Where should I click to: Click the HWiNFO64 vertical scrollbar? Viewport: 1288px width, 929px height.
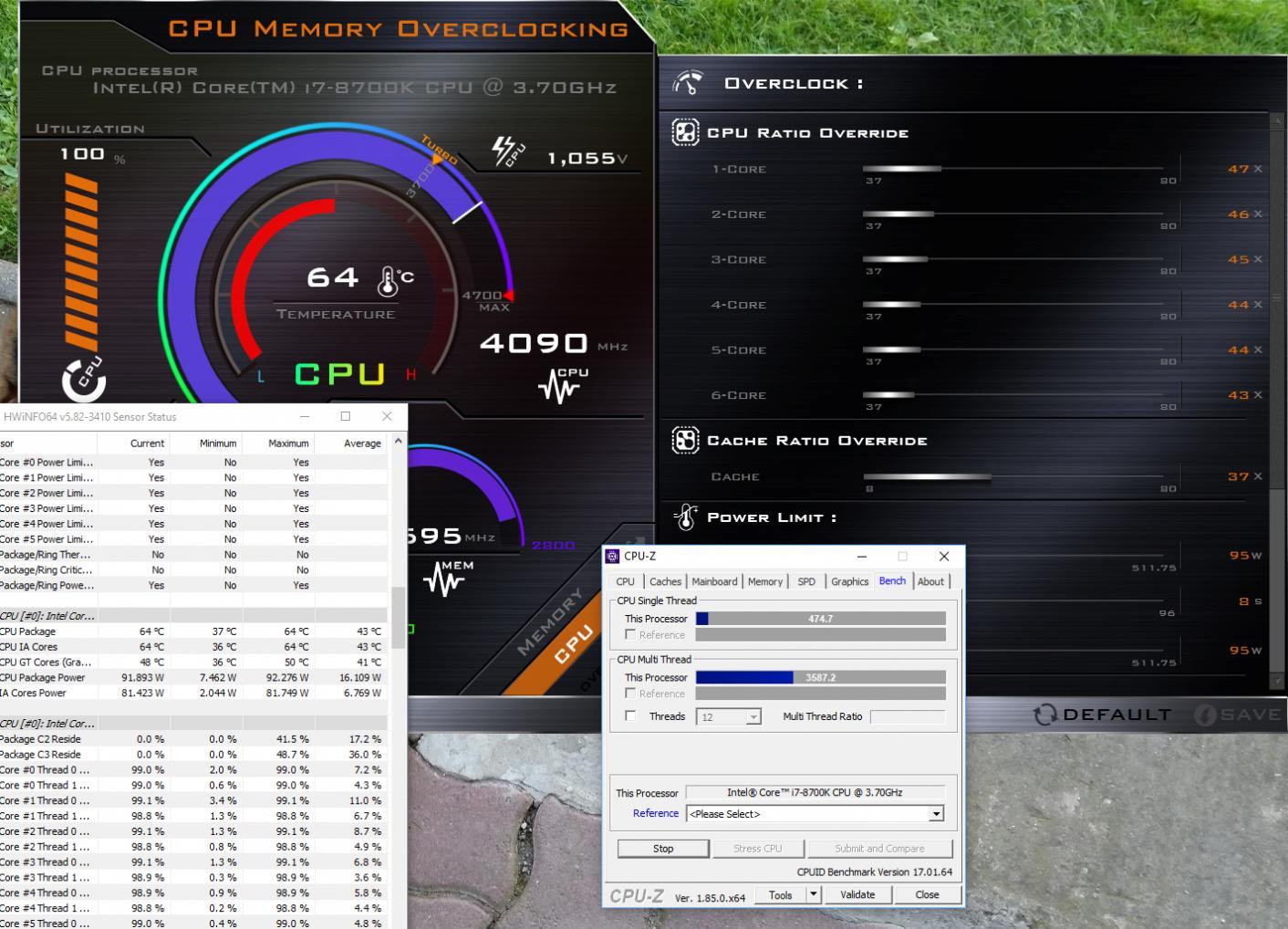point(398,617)
